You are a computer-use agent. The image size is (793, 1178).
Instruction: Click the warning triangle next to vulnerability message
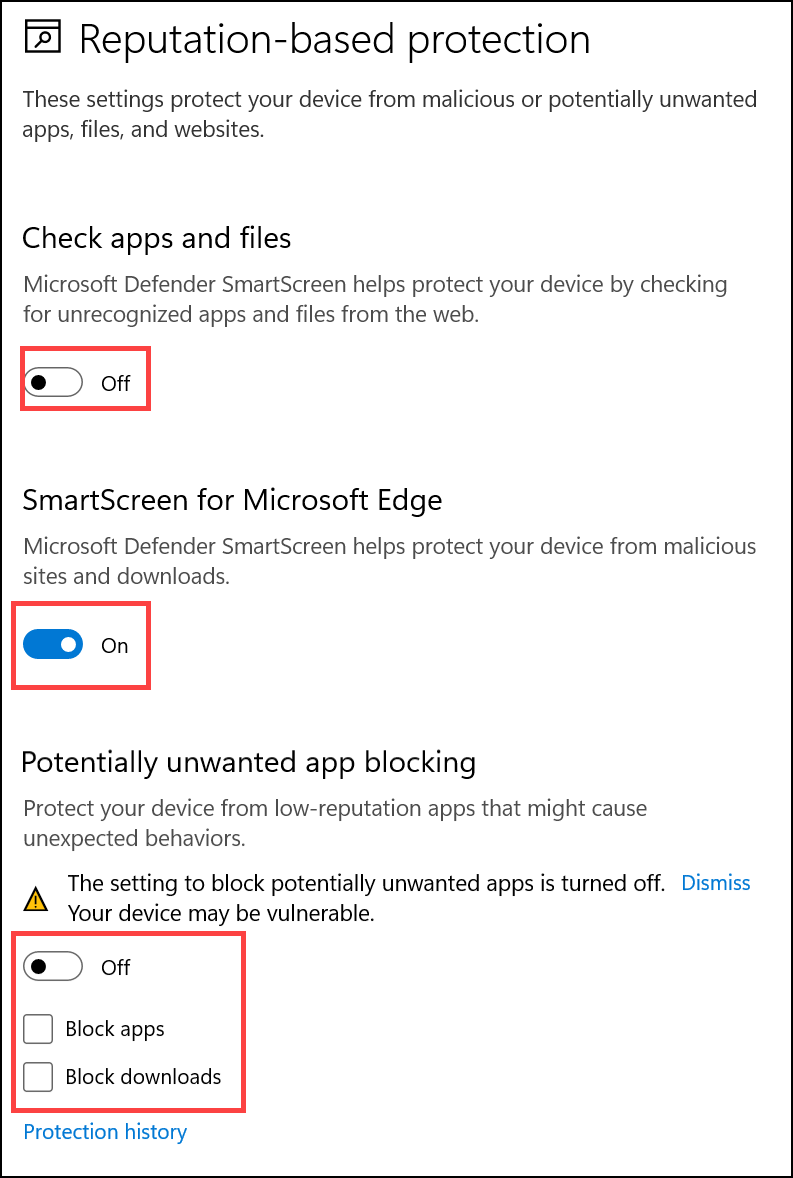(36, 898)
